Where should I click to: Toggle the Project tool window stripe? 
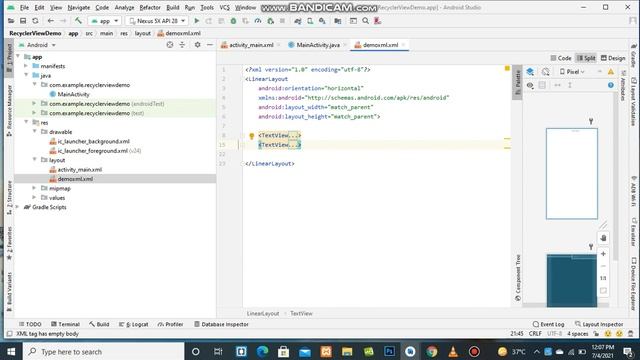coord(9,58)
